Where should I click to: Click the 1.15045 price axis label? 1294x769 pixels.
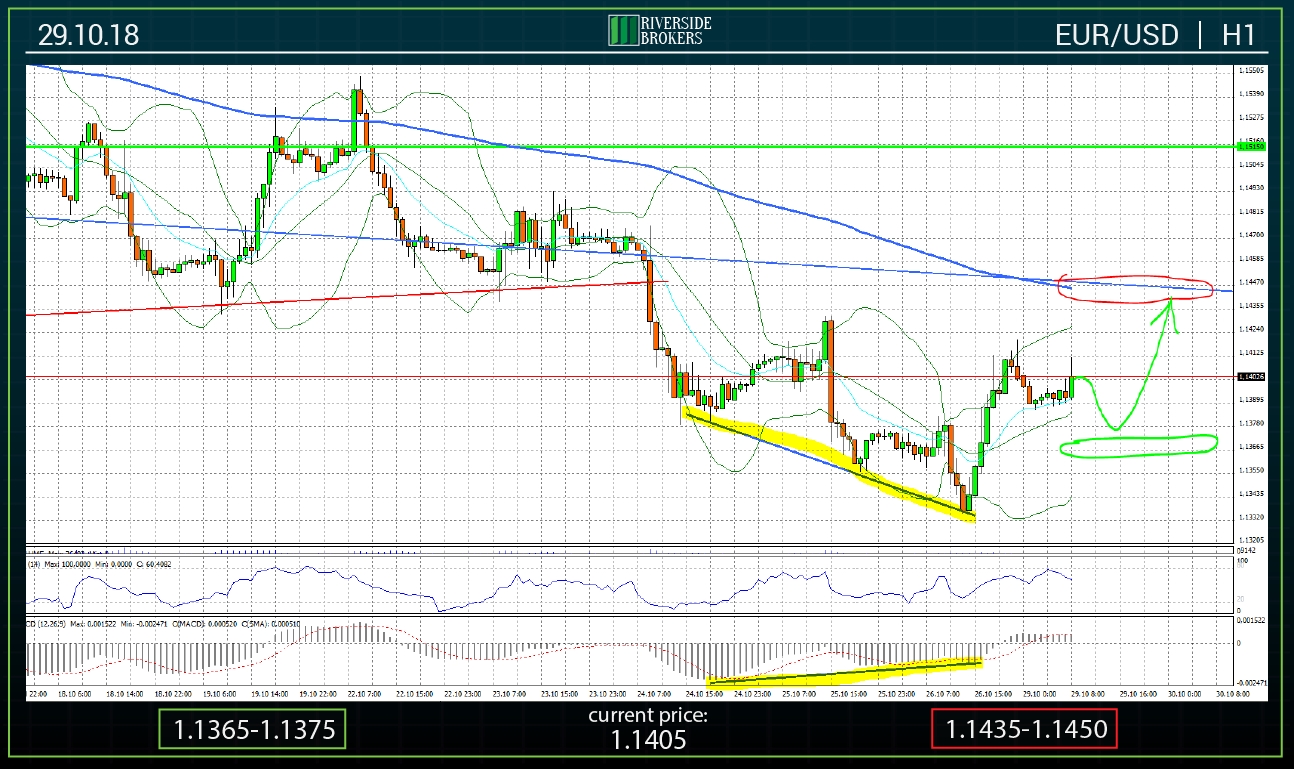pyautogui.click(x=1251, y=164)
